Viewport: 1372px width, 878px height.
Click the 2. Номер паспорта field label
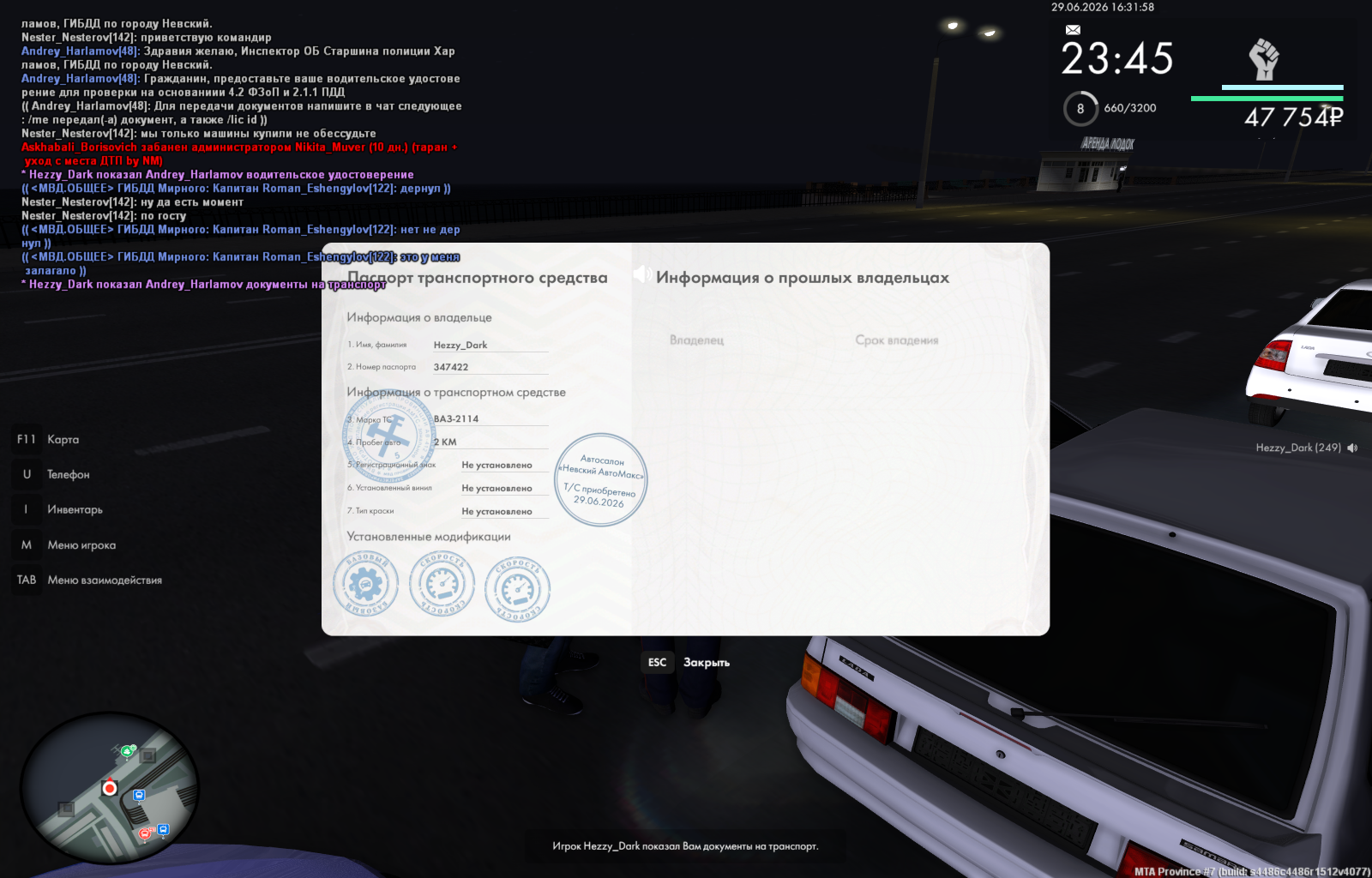tap(382, 367)
